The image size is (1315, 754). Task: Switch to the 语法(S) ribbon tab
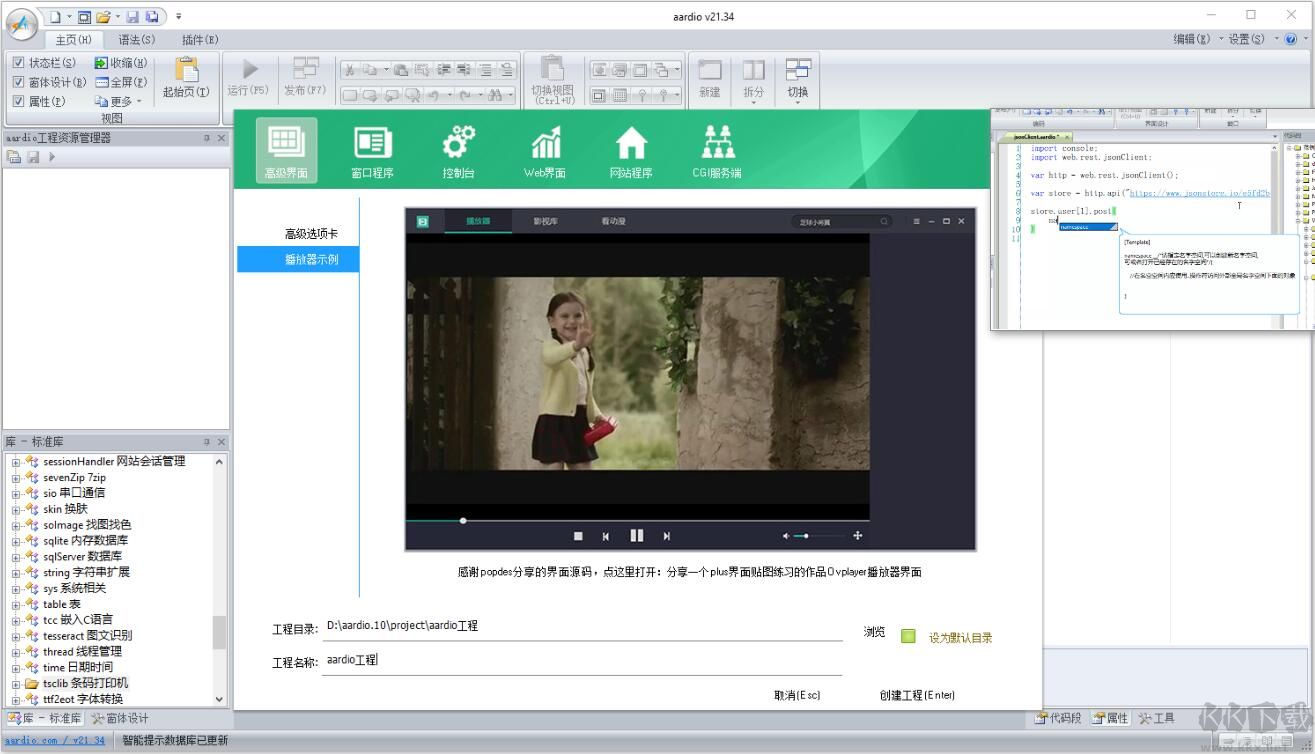click(137, 40)
